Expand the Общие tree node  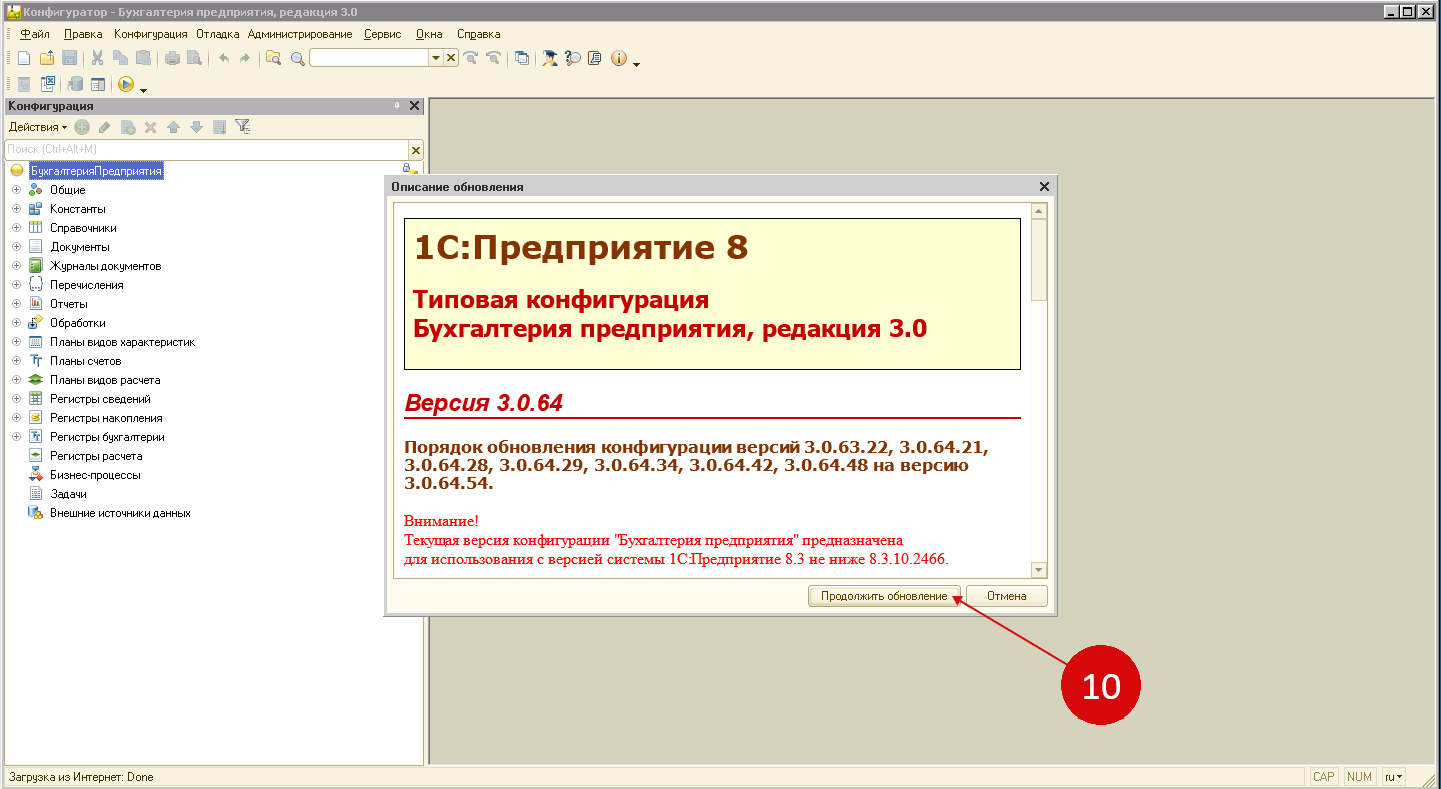tap(16, 190)
